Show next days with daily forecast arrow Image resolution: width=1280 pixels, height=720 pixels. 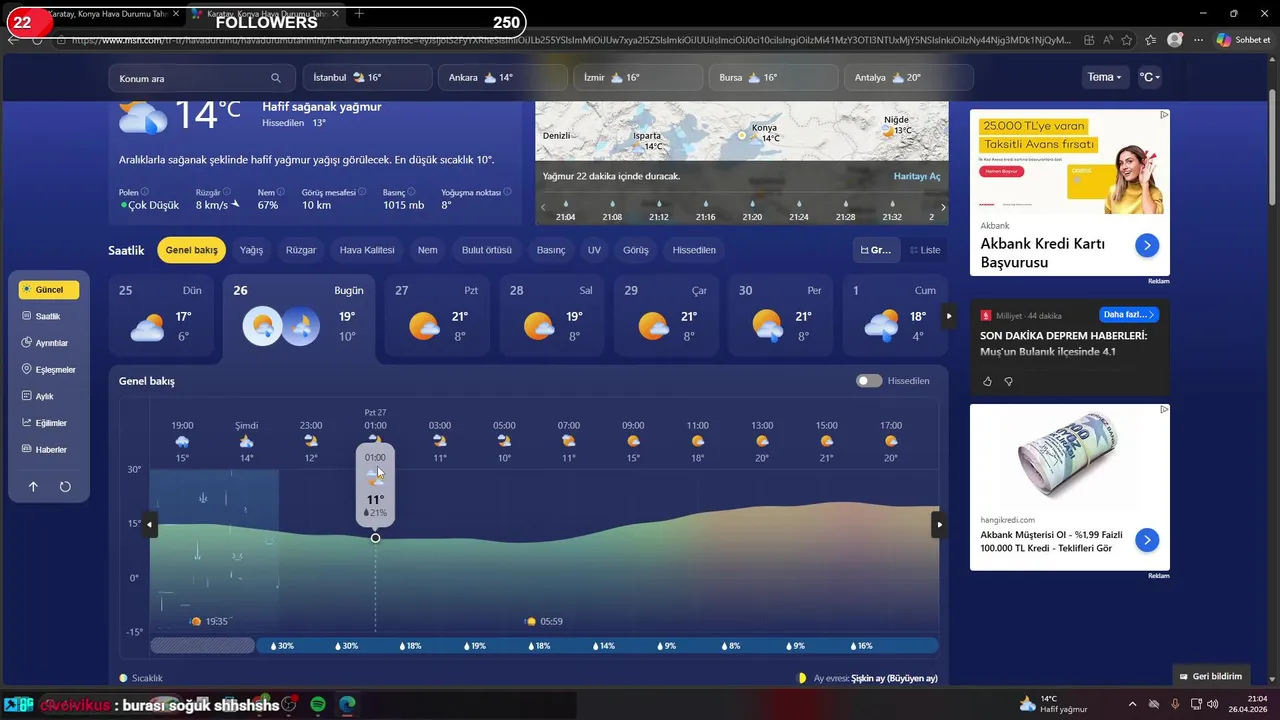[949, 316]
